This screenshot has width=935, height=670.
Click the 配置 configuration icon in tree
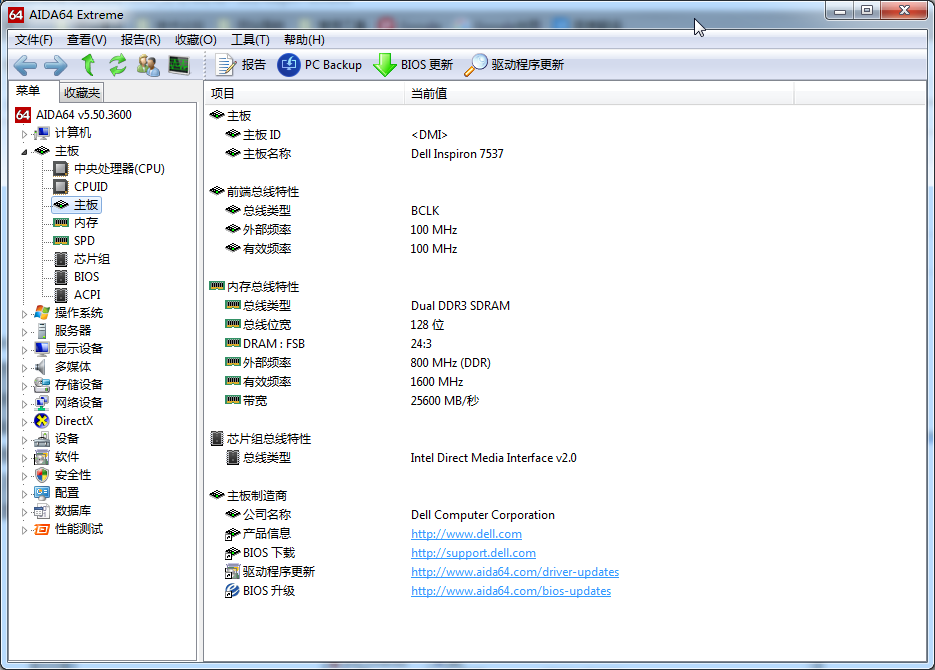point(42,493)
